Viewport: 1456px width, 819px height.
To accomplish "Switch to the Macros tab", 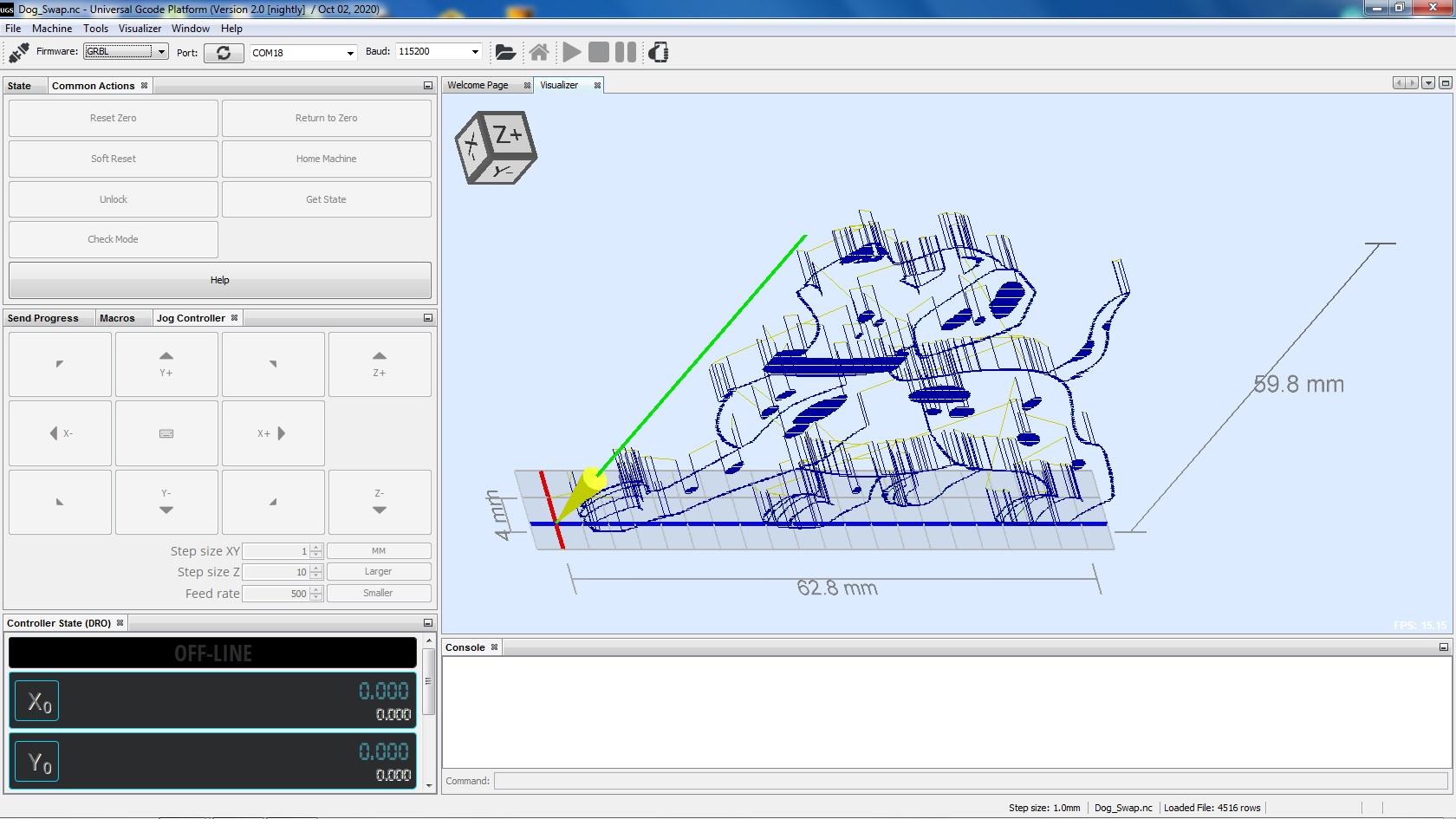I will 117,318.
